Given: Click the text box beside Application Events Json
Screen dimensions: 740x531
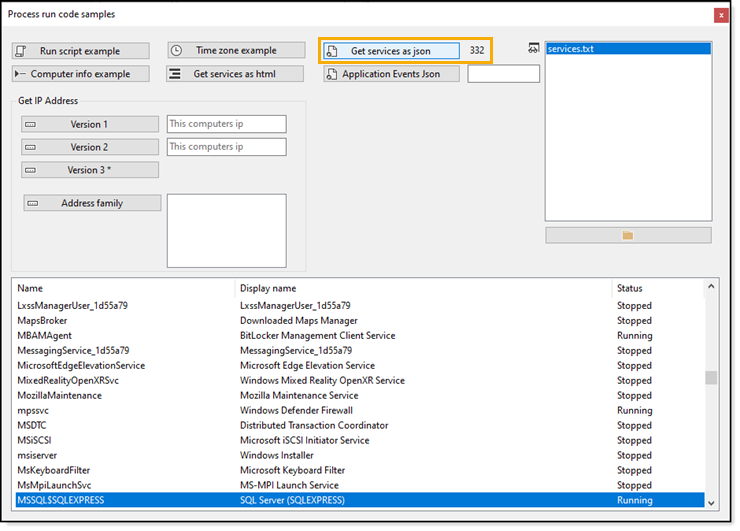Looking at the screenshot, I should 504,74.
